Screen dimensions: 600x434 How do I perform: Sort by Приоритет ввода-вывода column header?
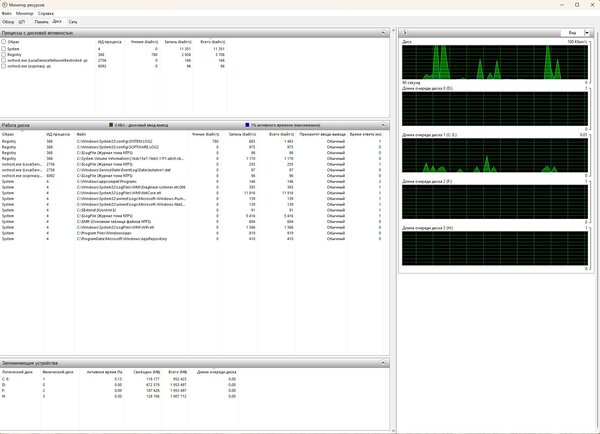[322, 134]
